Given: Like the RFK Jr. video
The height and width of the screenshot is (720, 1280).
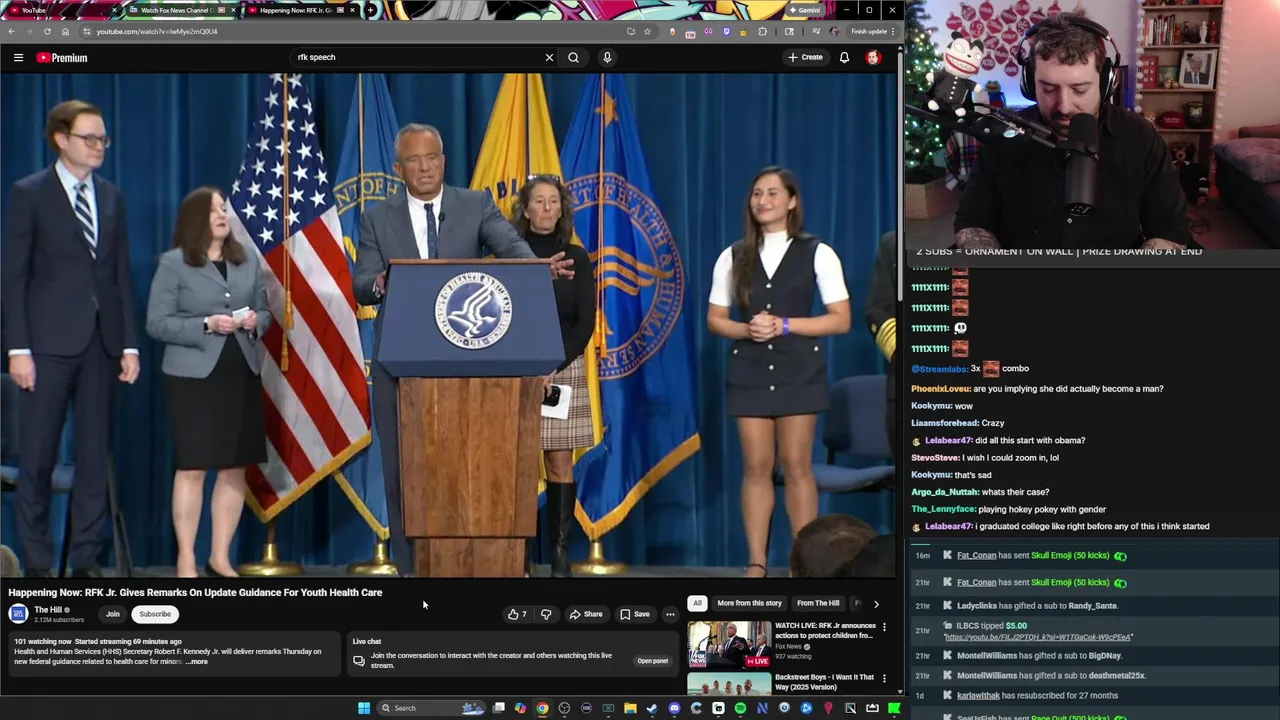Looking at the screenshot, I should (x=517, y=614).
